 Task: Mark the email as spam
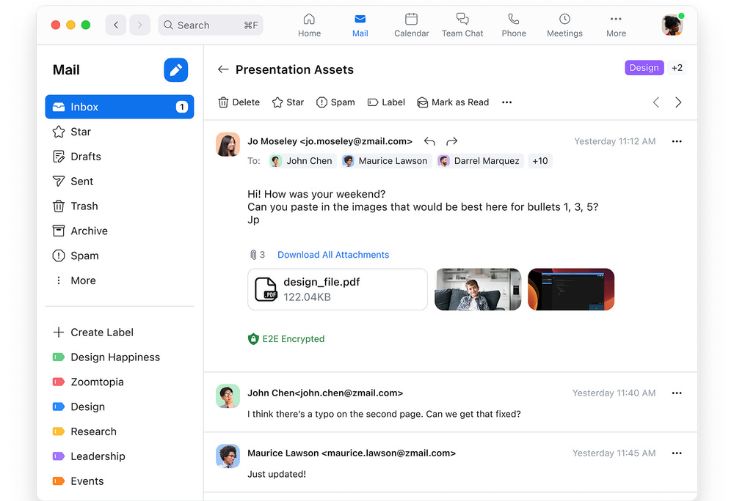(335, 102)
